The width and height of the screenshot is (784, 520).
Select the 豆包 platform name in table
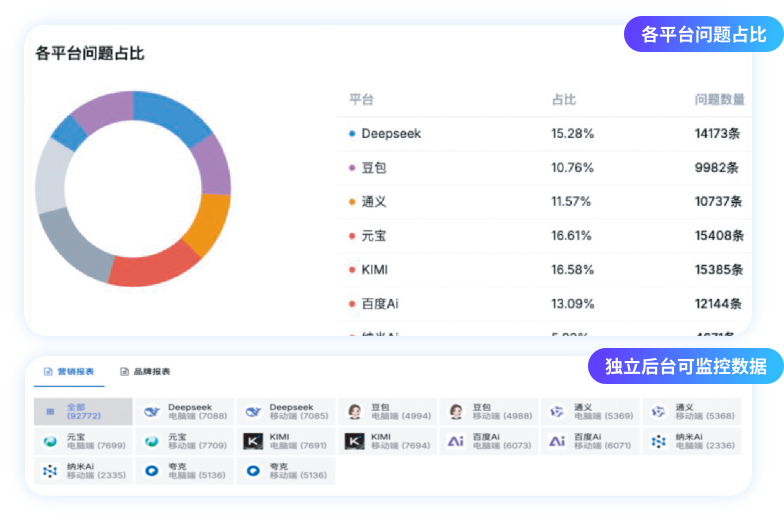pos(374,168)
